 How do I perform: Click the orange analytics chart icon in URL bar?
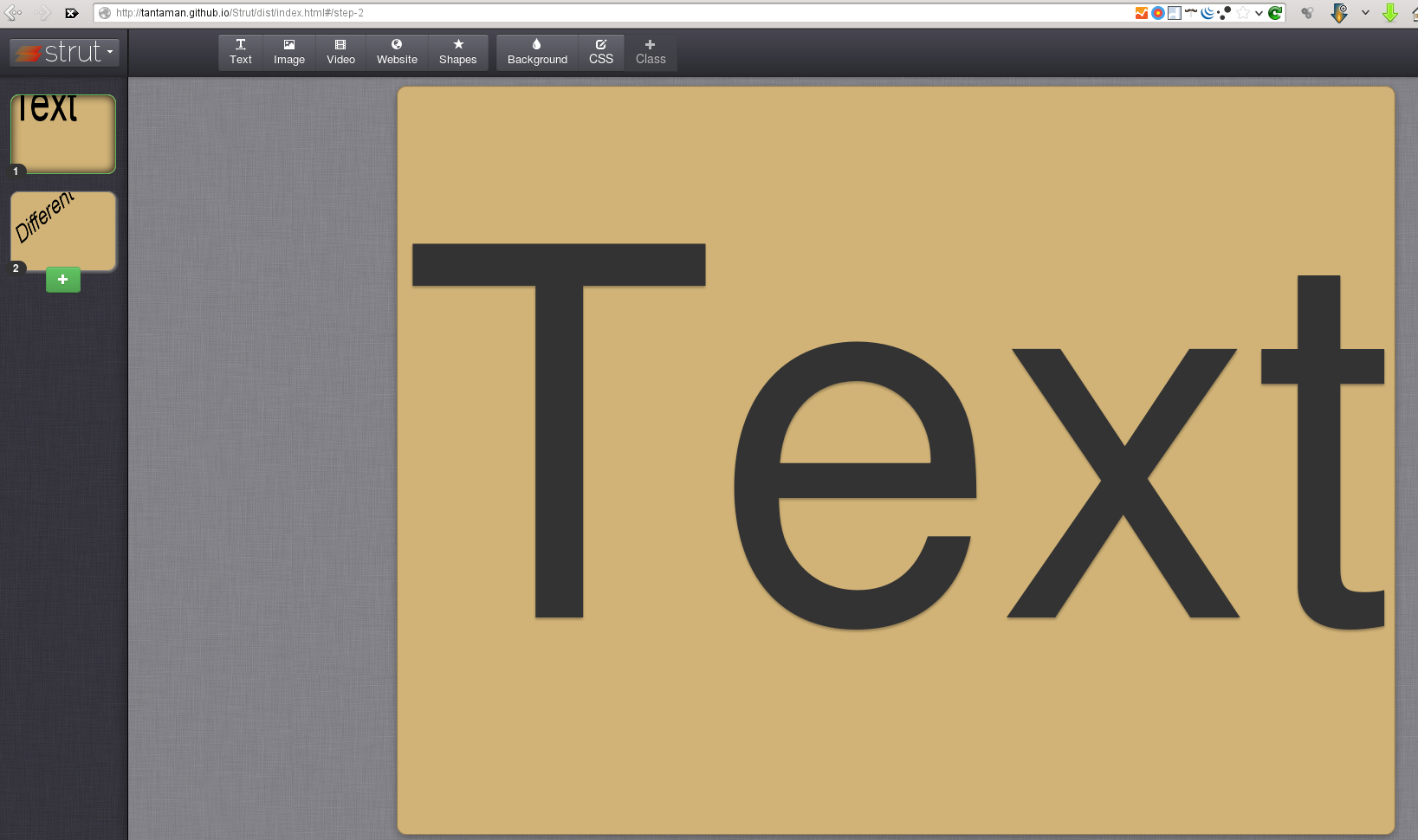(x=1142, y=13)
